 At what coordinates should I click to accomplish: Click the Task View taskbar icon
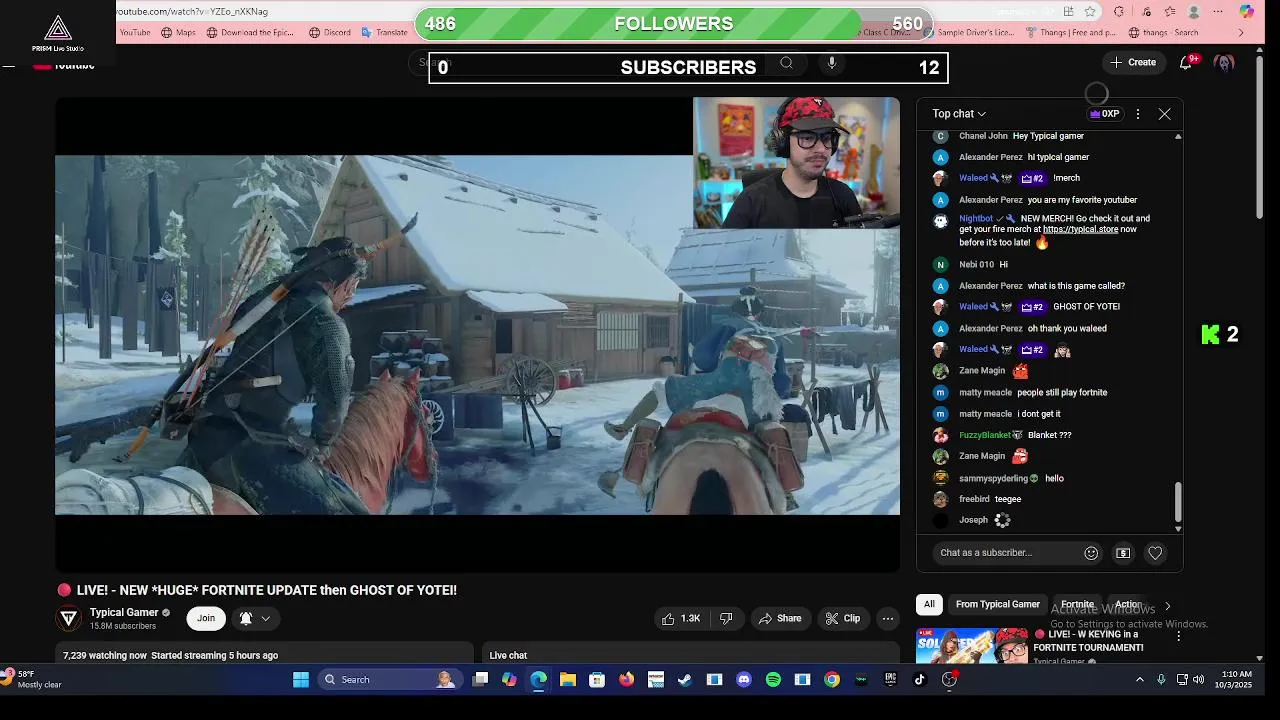480,680
